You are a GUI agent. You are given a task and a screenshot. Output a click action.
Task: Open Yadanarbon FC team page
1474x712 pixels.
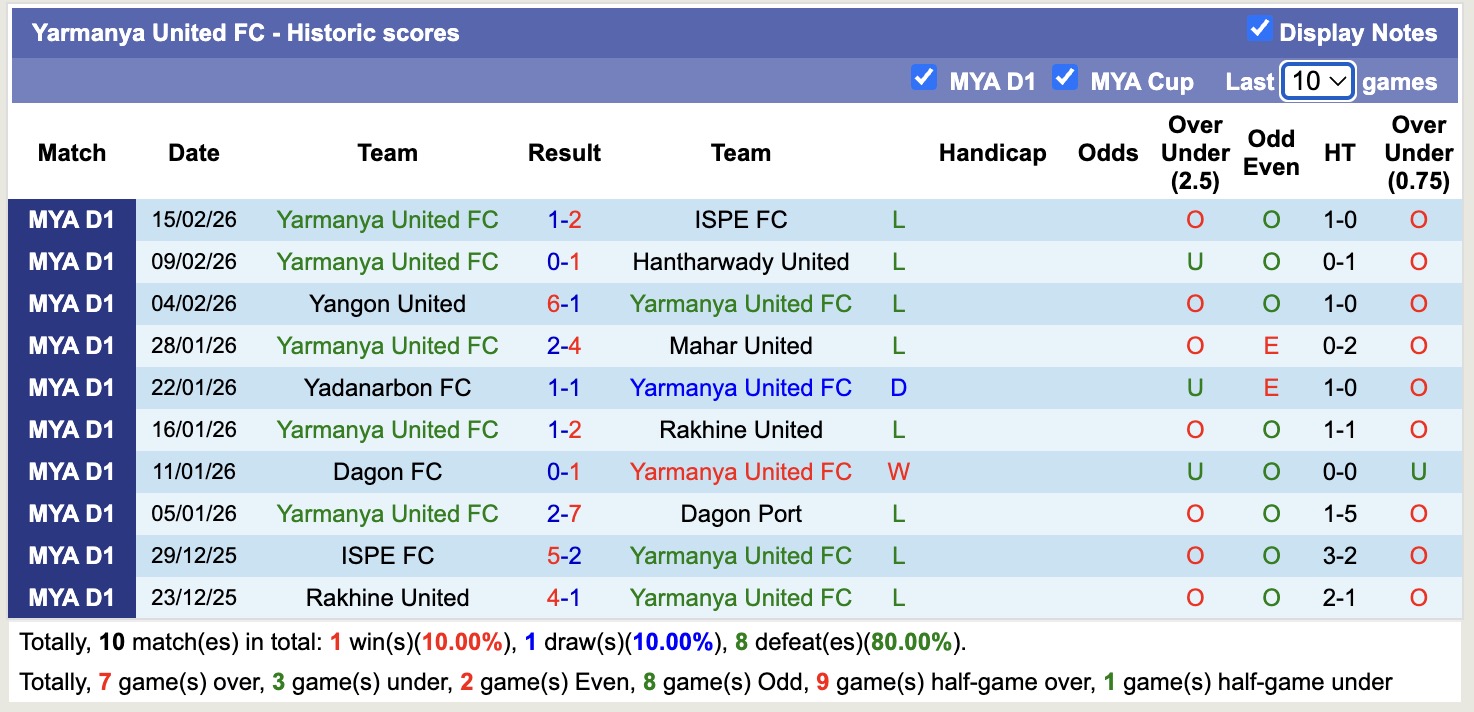[387, 387]
